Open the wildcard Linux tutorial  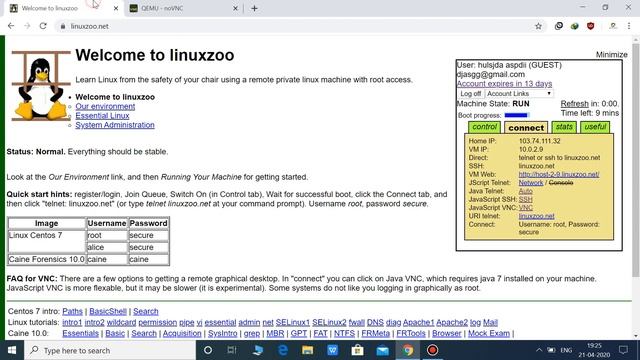121,322
